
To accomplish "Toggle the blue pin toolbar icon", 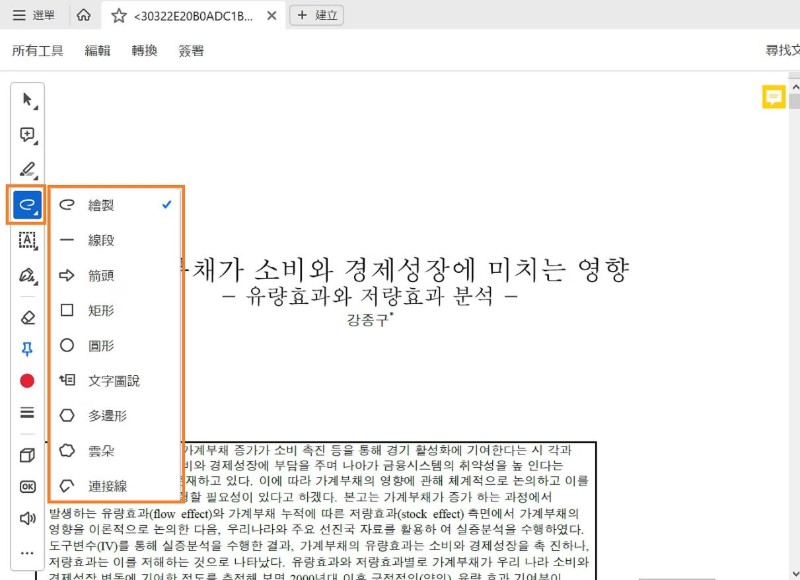I will pyautogui.click(x=28, y=349).
